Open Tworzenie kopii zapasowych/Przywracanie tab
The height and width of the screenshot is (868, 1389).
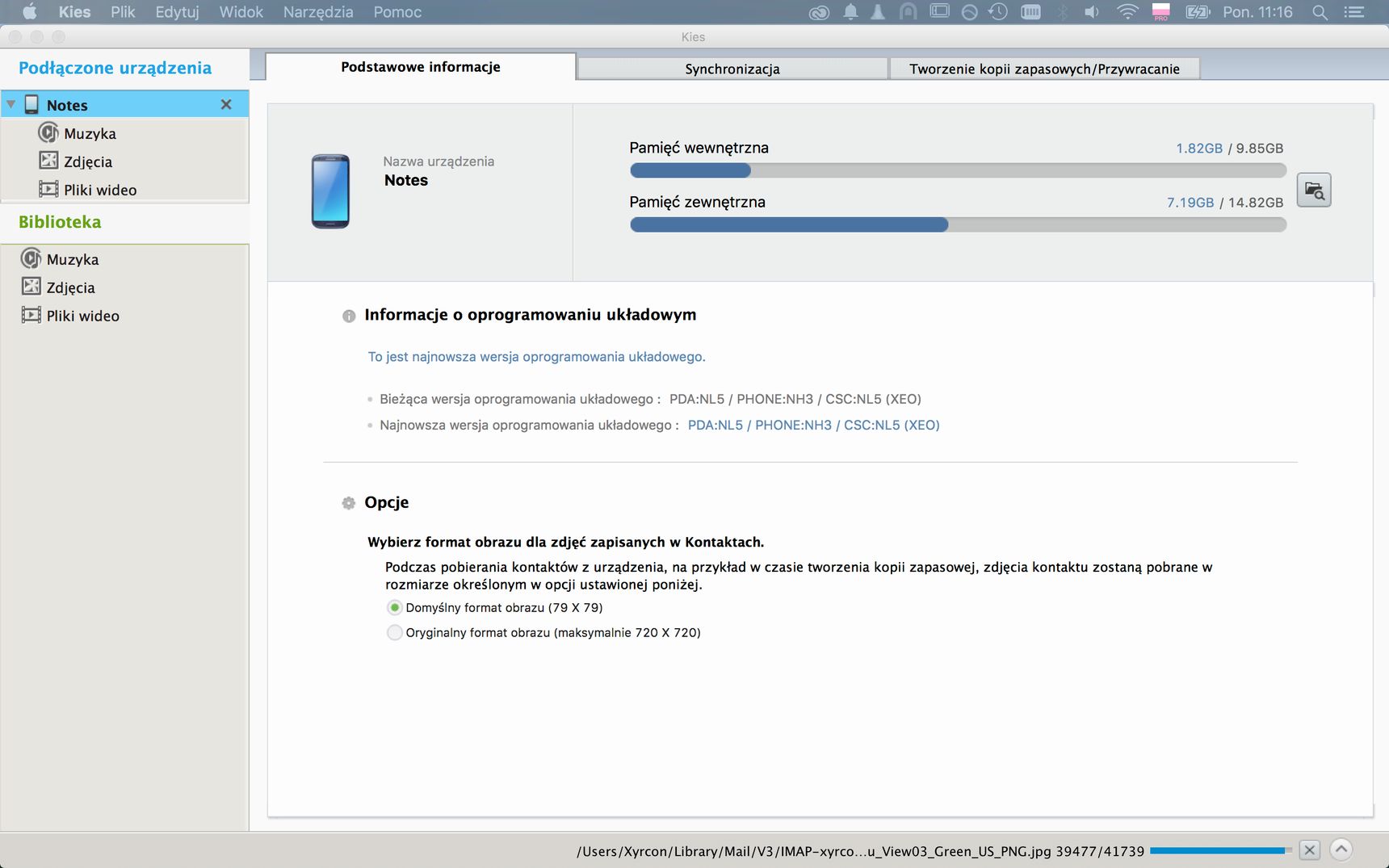[x=1044, y=69]
